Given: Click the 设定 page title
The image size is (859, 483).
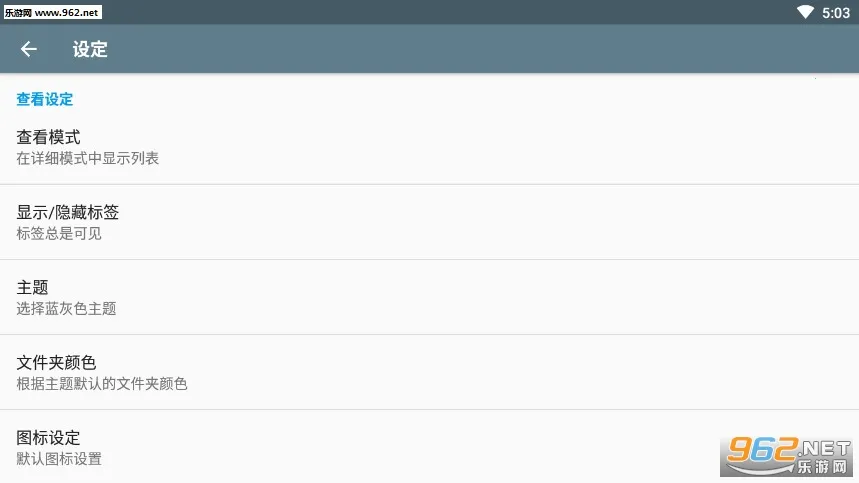Looking at the screenshot, I should [x=90, y=49].
